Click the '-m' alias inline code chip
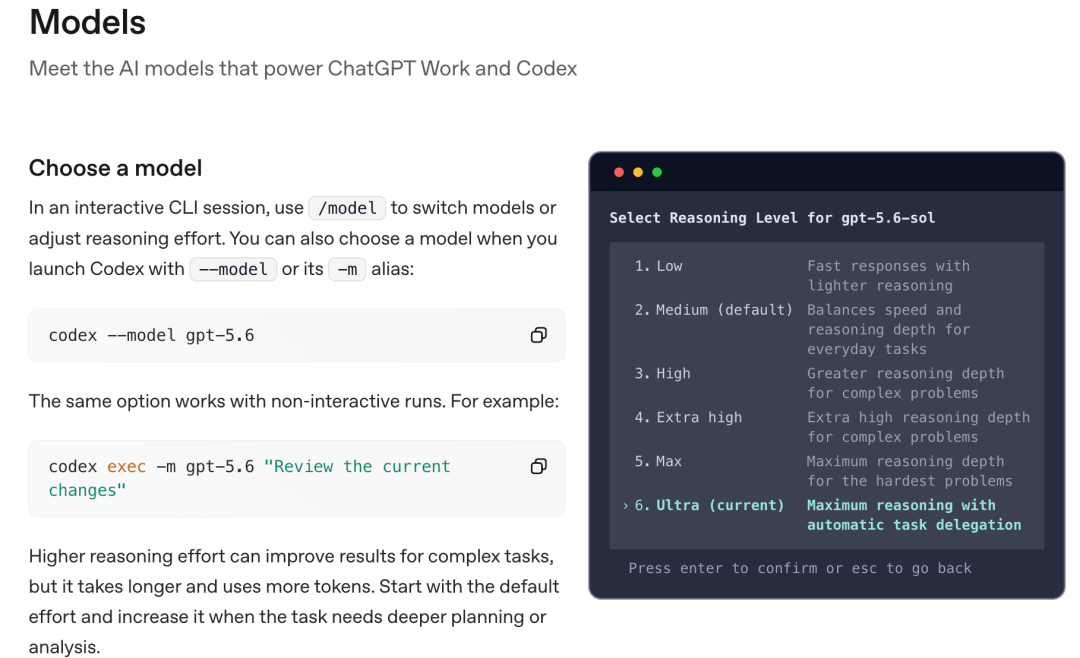Image resolution: width=1080 pixels, height=658 pixels. pos(347,269)
